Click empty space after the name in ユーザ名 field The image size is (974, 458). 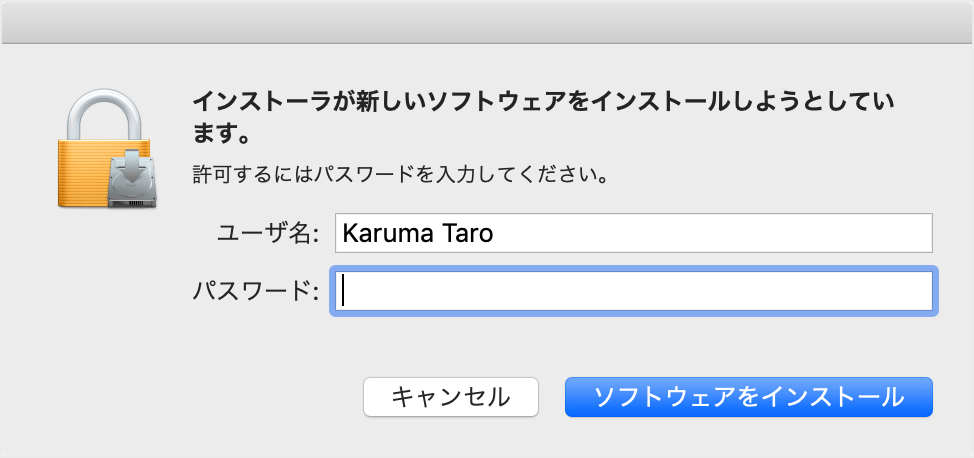(720, 233)
